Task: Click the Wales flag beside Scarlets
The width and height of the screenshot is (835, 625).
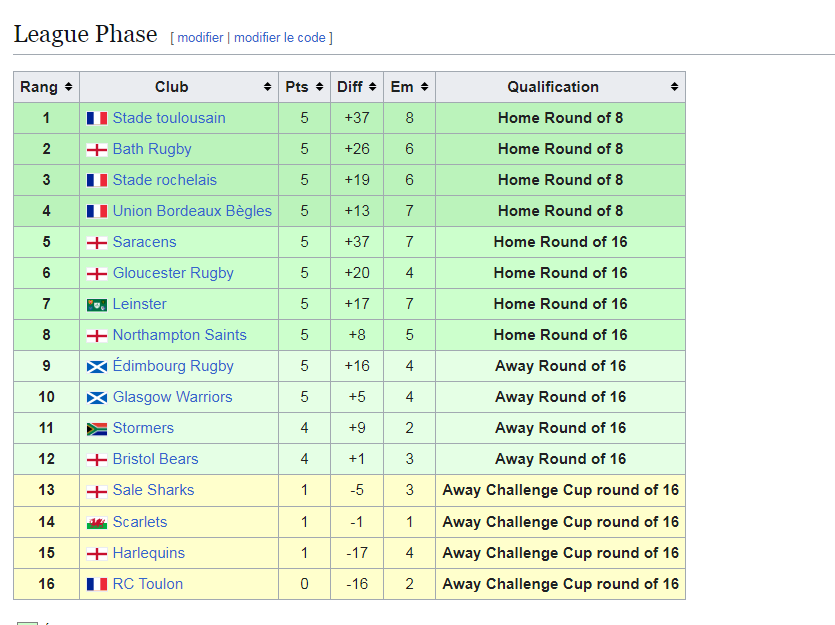Action: [x=97, y=523]
